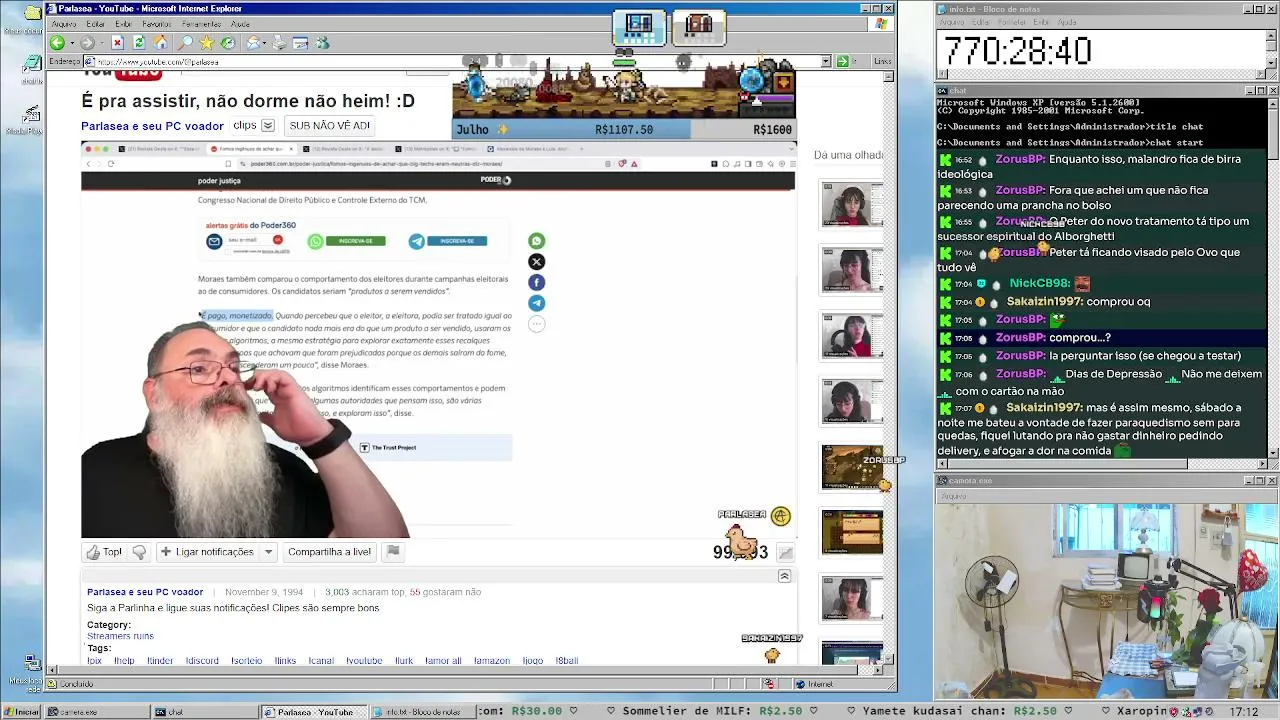
Task: Switch to chat taskbar button
Action: (205, 712)
